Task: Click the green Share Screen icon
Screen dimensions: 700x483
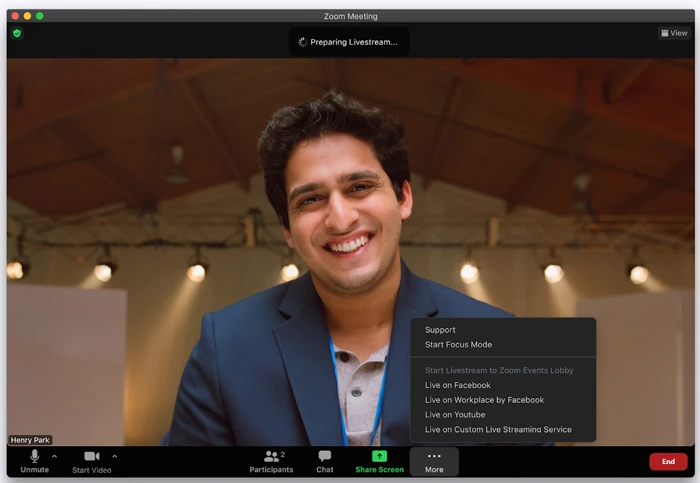Action: tap(380, 456)
